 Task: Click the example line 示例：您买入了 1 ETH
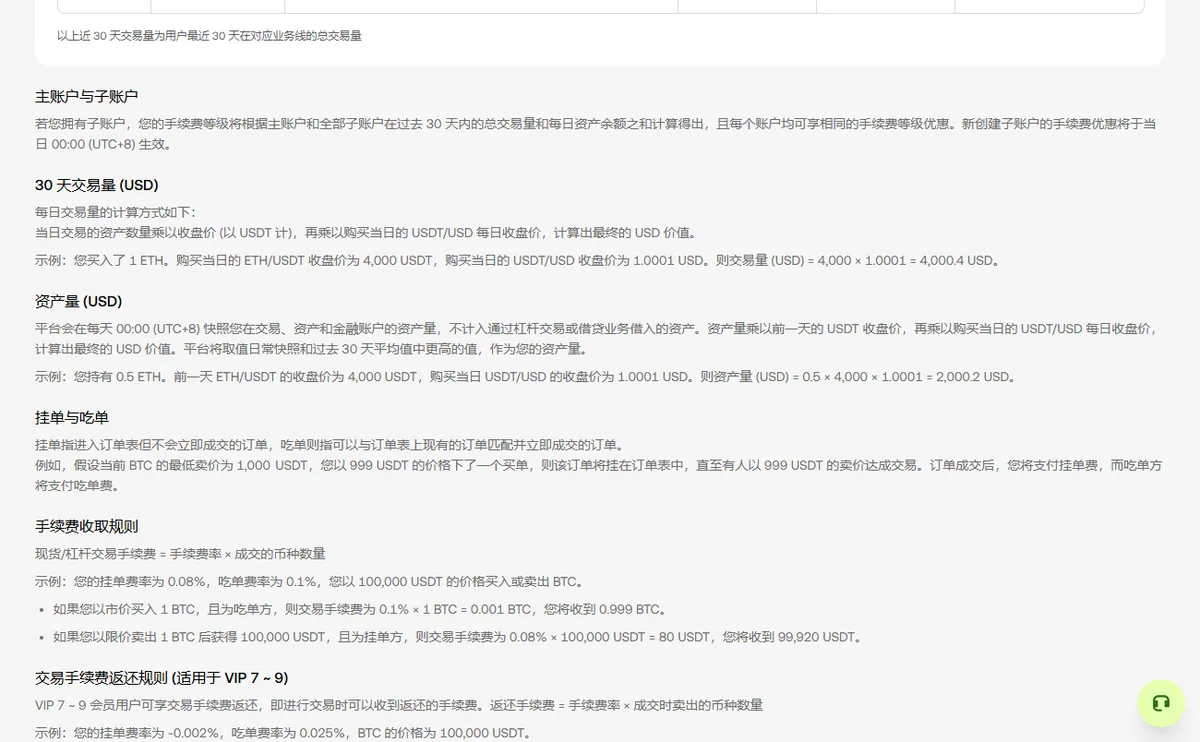(x=517, y=261)
